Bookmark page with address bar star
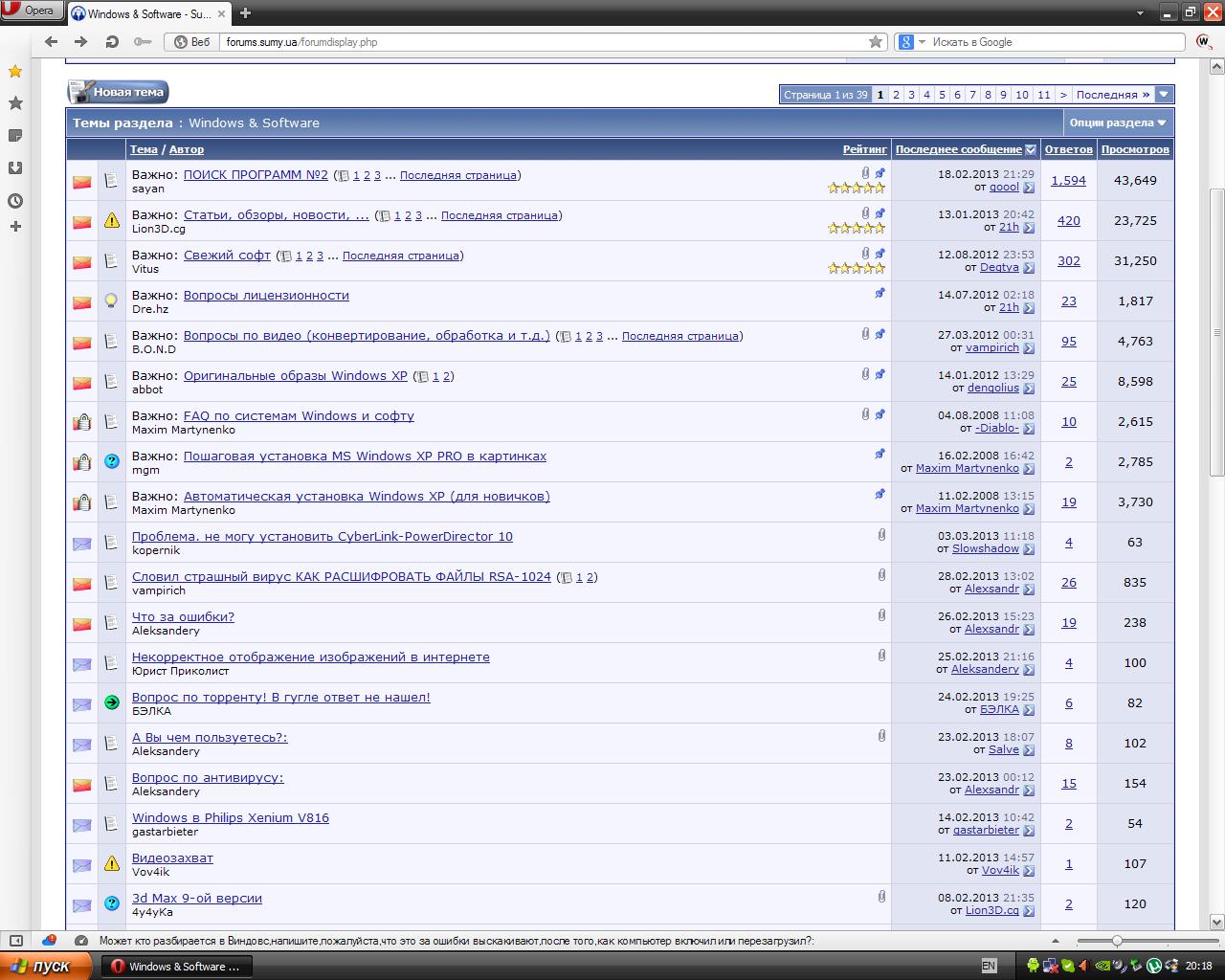This screenshot has width=1225, height=980. tap(875, 41)
